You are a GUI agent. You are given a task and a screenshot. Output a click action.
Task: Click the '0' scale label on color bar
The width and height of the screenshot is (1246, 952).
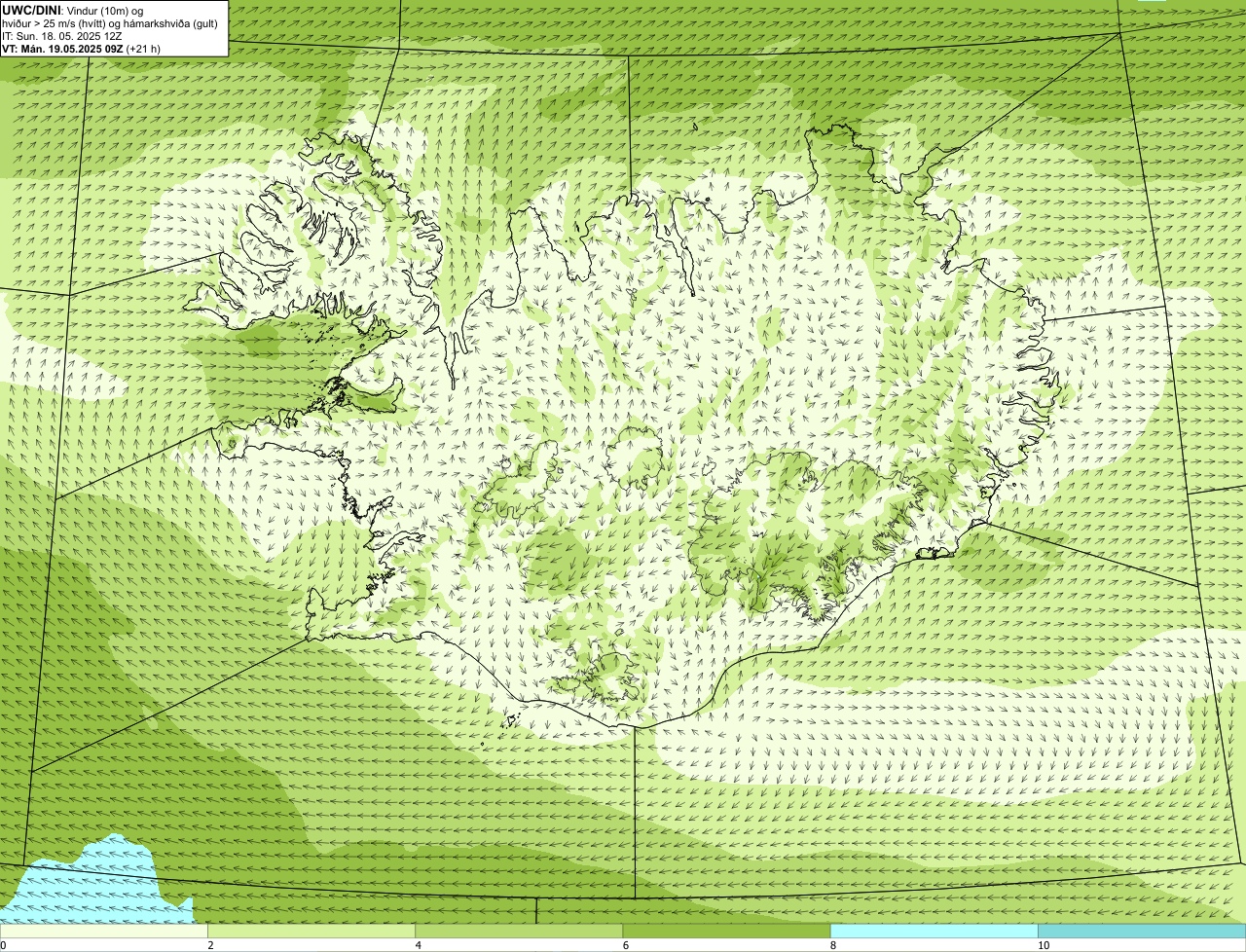click(x=3, y=946)
